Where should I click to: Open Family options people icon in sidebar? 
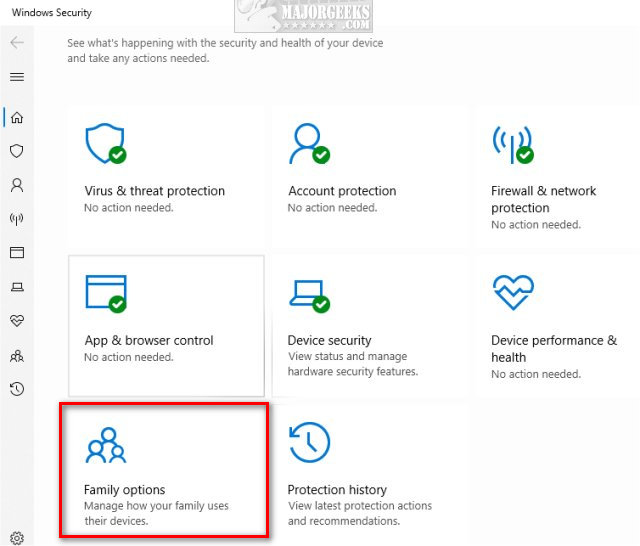click(x=17, y=356)
